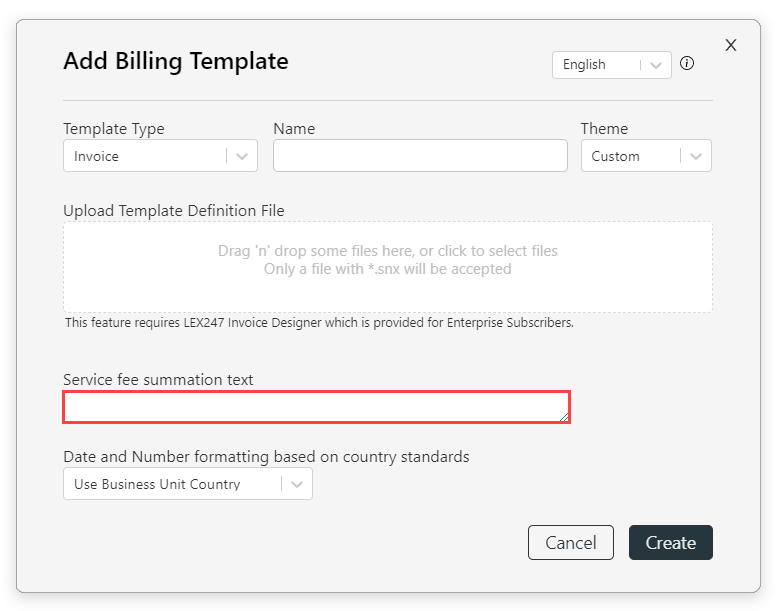The image size is (777, 611).
Task: Click the info icon beside language selector
Action: [x=687, y=63]
